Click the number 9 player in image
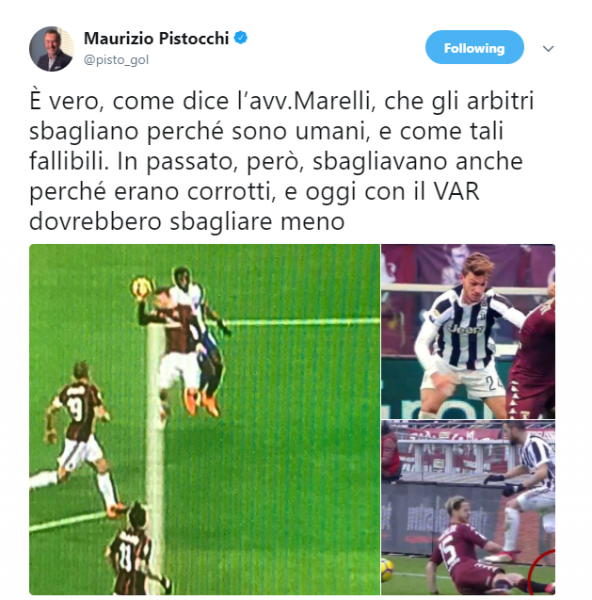The height and width of the screenshot is (600, 592). pos(79,435)
